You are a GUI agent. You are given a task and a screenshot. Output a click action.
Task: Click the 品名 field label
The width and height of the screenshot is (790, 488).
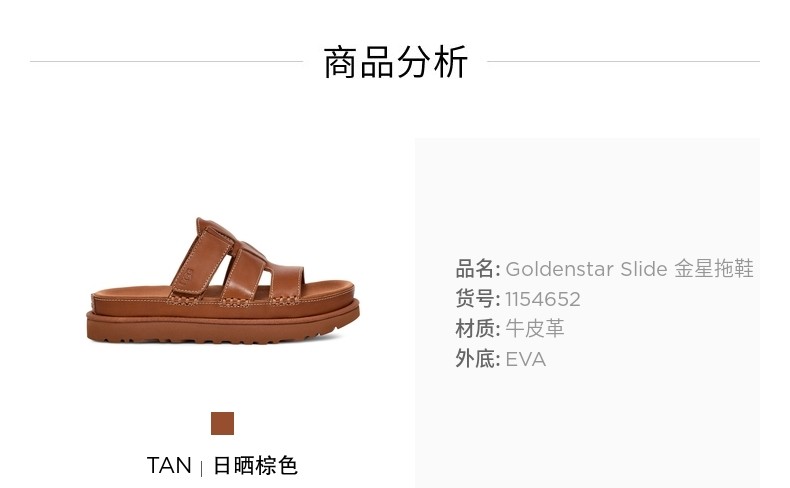(x=475, y=269)
